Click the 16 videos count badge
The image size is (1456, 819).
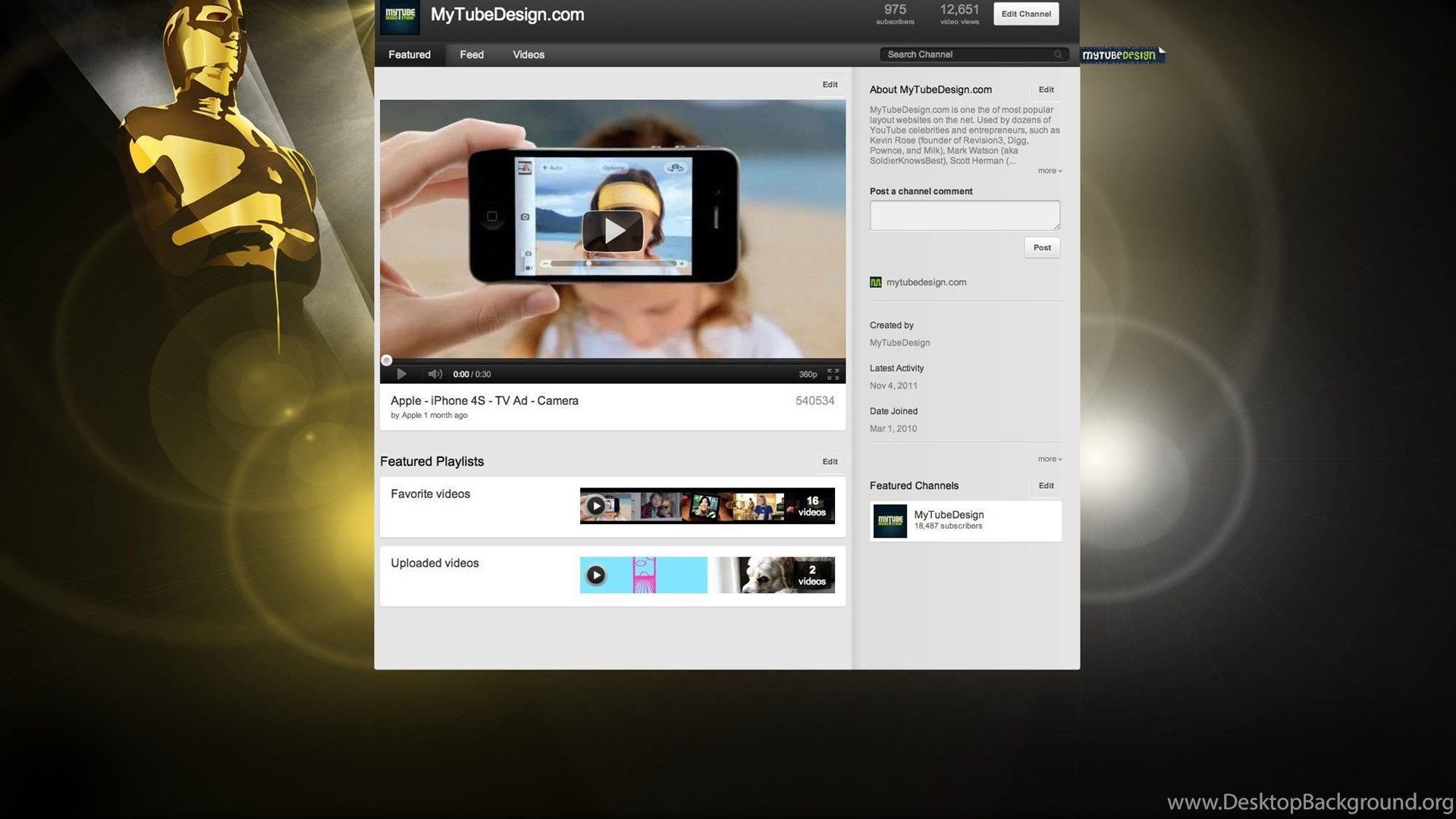[x=811, y=506]
